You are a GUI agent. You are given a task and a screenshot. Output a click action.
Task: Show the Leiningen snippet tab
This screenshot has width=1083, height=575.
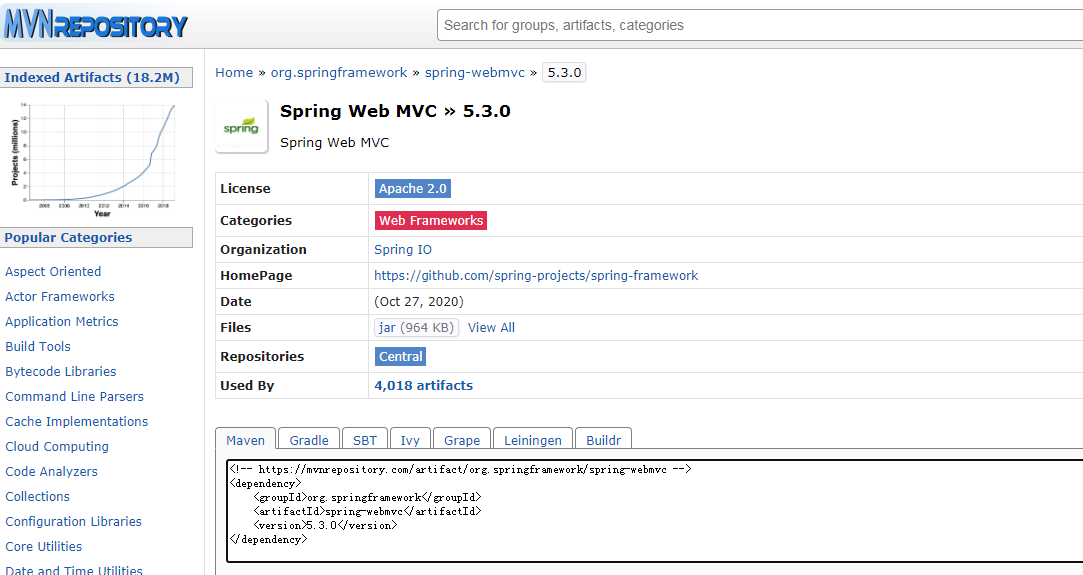tap(533, 440)
